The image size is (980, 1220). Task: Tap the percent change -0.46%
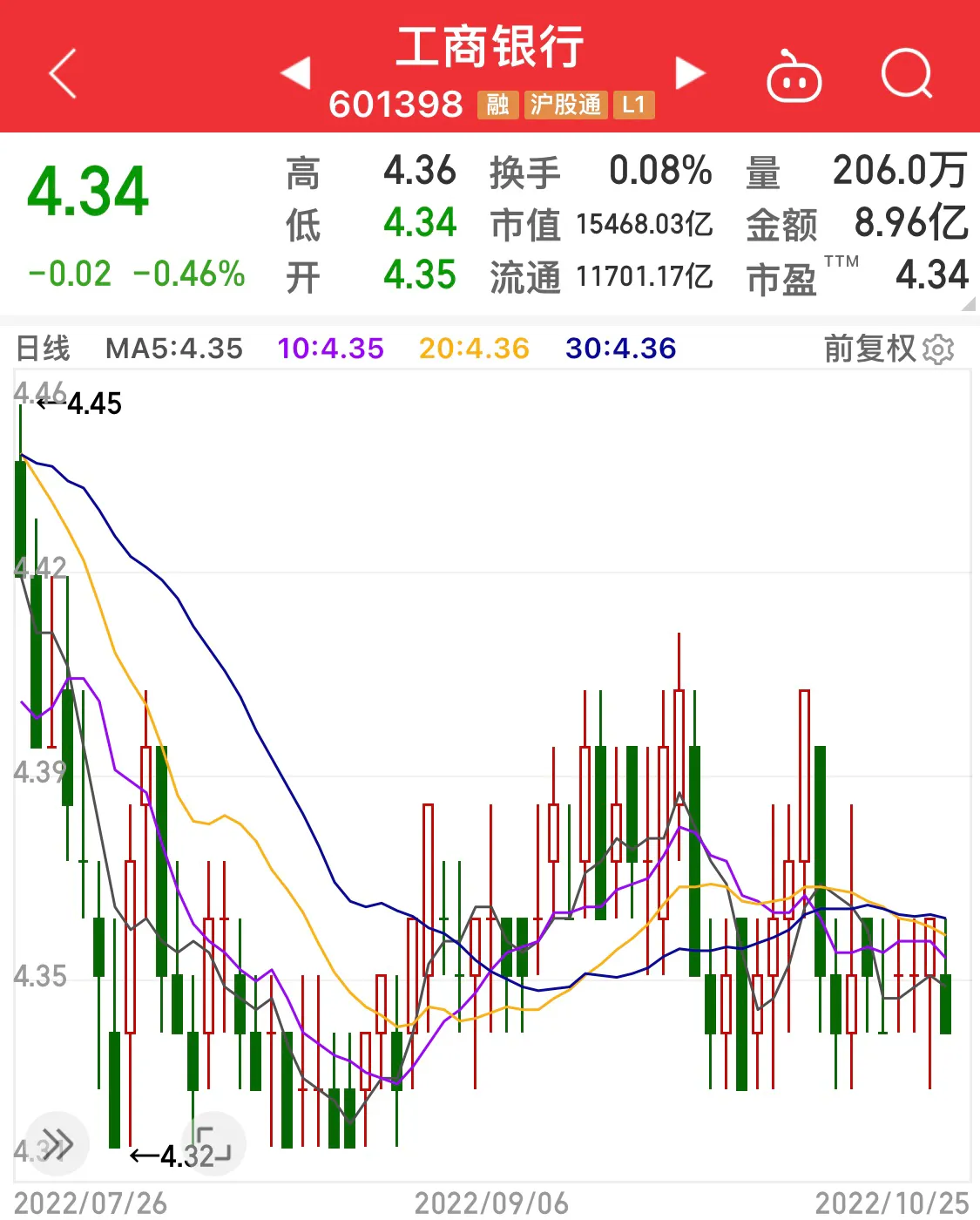pos(189,274)
